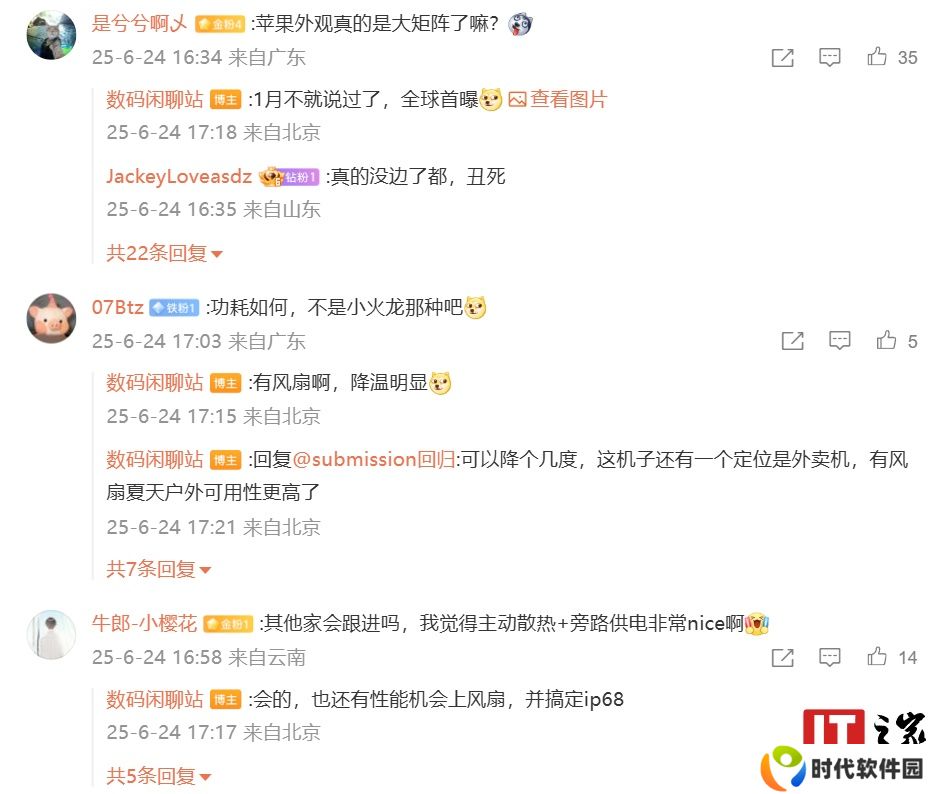This screenshot has height=794, width=942.
Task: Reply to the 牛郎-小樱花 comment
Action: [x=830, y=658]
